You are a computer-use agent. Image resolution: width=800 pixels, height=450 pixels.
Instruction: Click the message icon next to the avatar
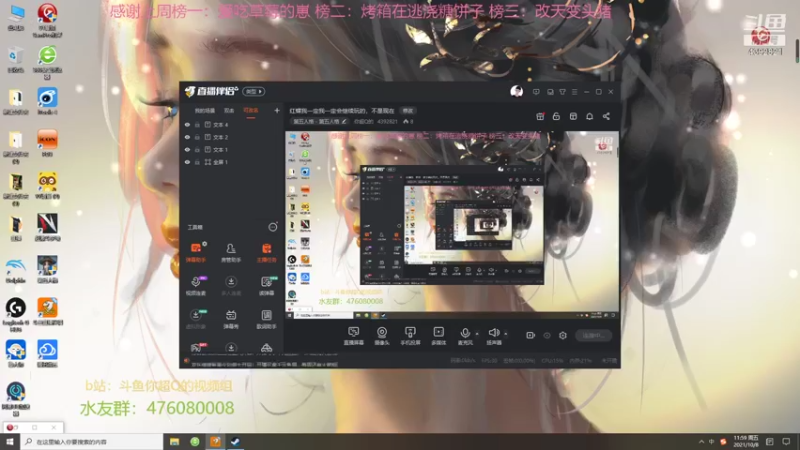pos(536,92)
